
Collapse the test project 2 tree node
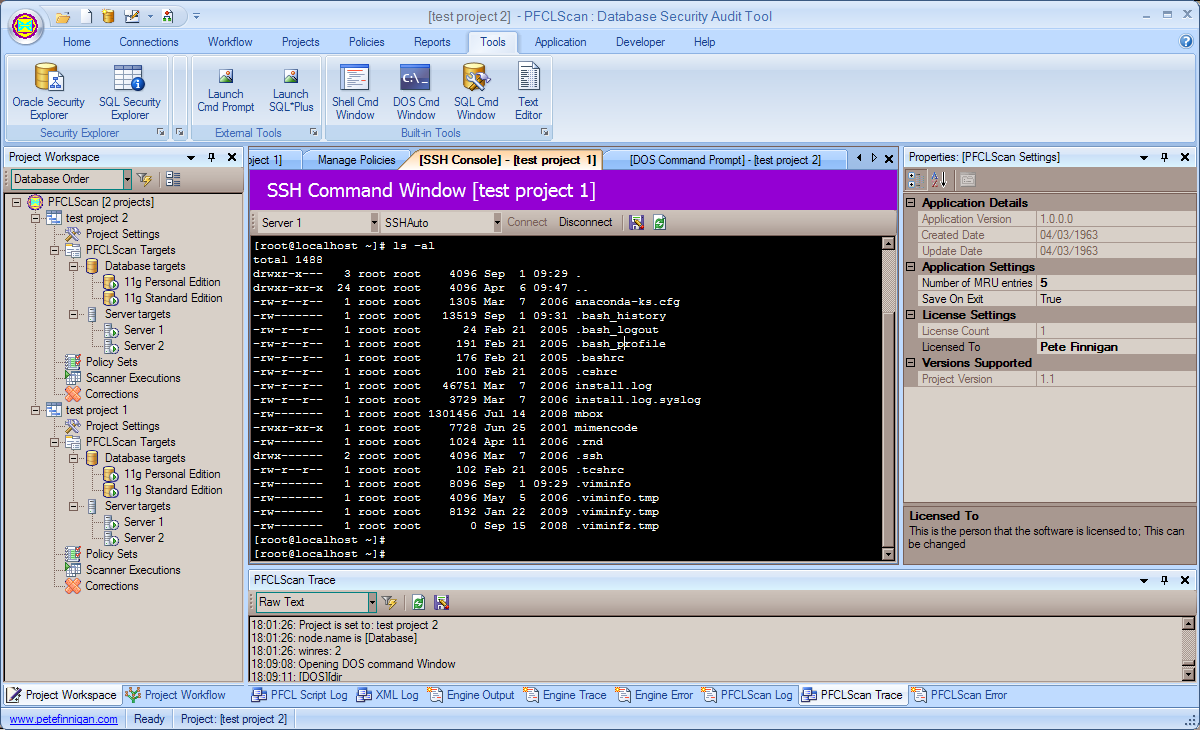tap(37, 218)
